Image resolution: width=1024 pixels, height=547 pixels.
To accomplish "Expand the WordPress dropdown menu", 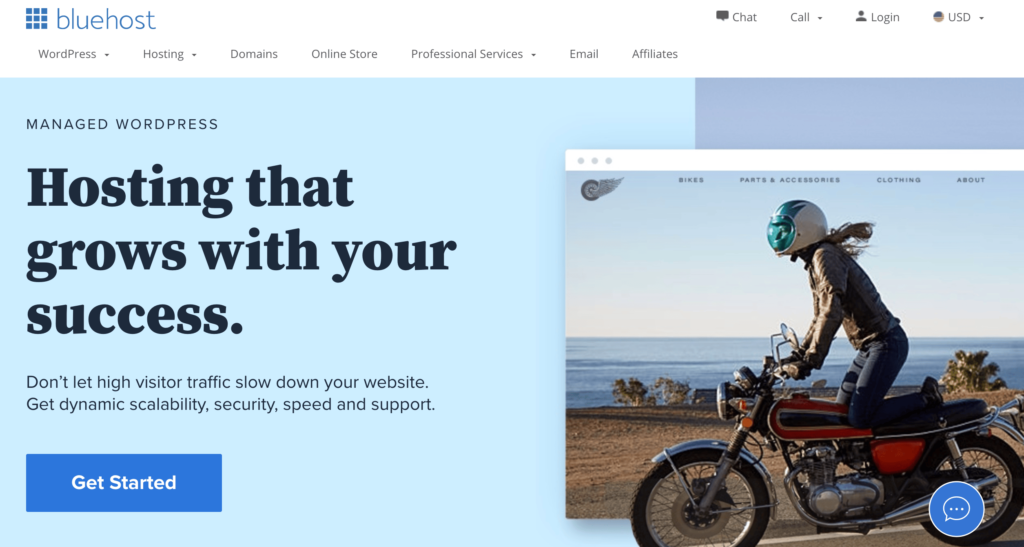I will (74, 54).
